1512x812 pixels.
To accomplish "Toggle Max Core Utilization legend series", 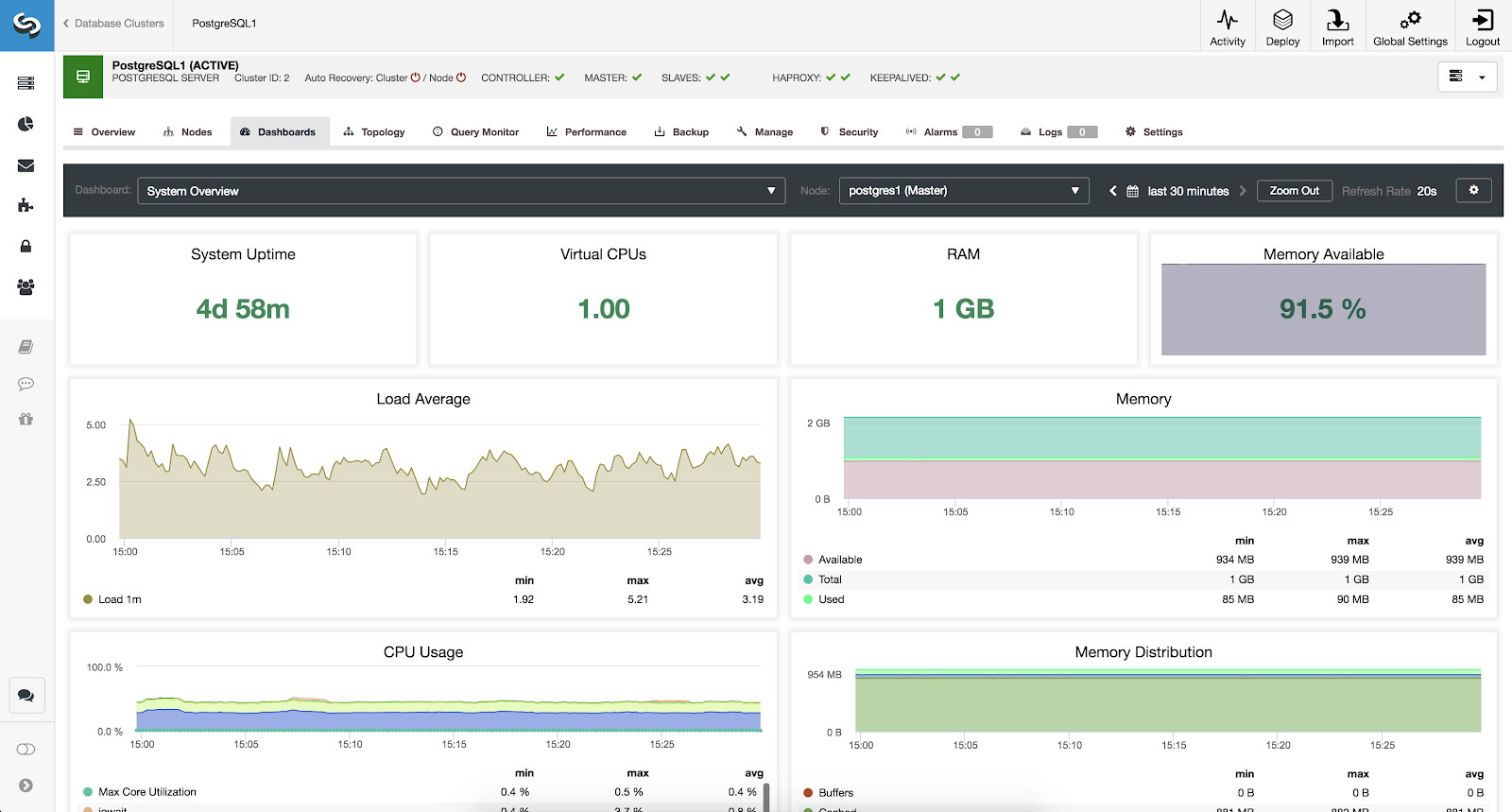I will click(140, 792).
